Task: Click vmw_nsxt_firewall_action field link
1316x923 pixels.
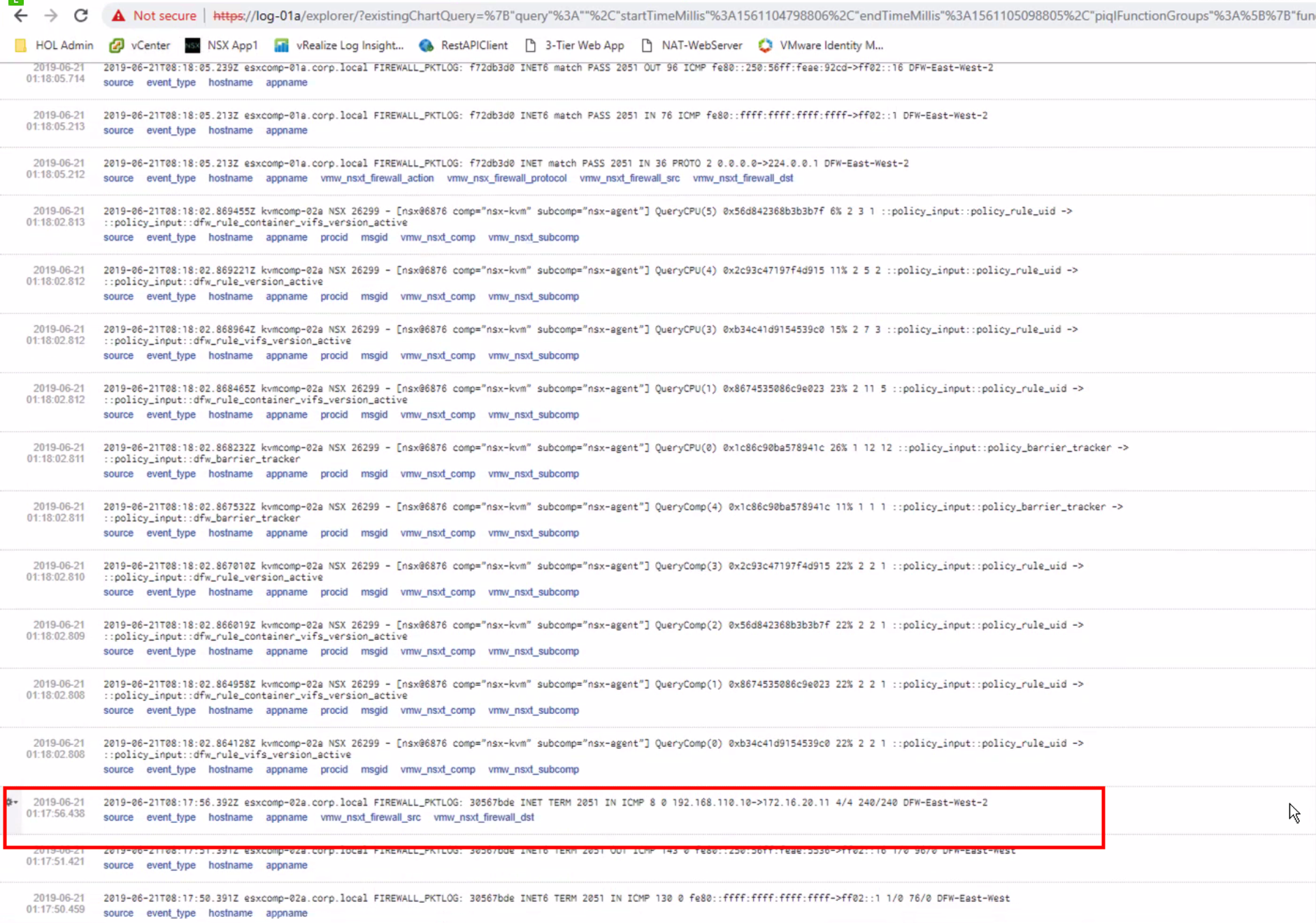Action: pos(377,178)
